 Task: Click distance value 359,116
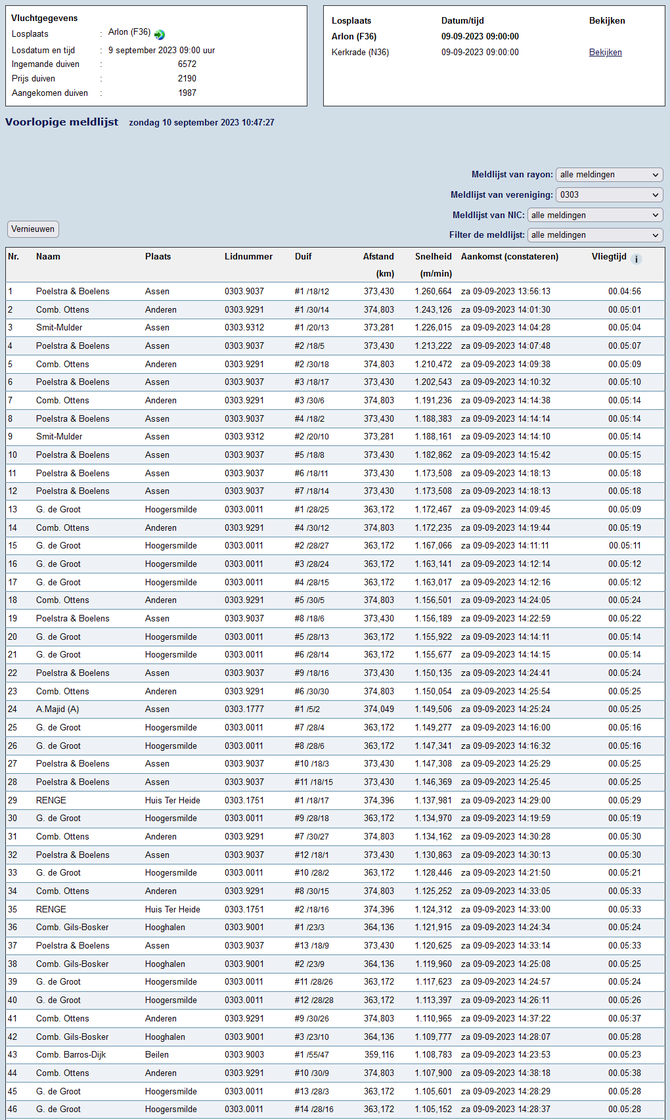pyautogui.click(x=379, y=1055)
